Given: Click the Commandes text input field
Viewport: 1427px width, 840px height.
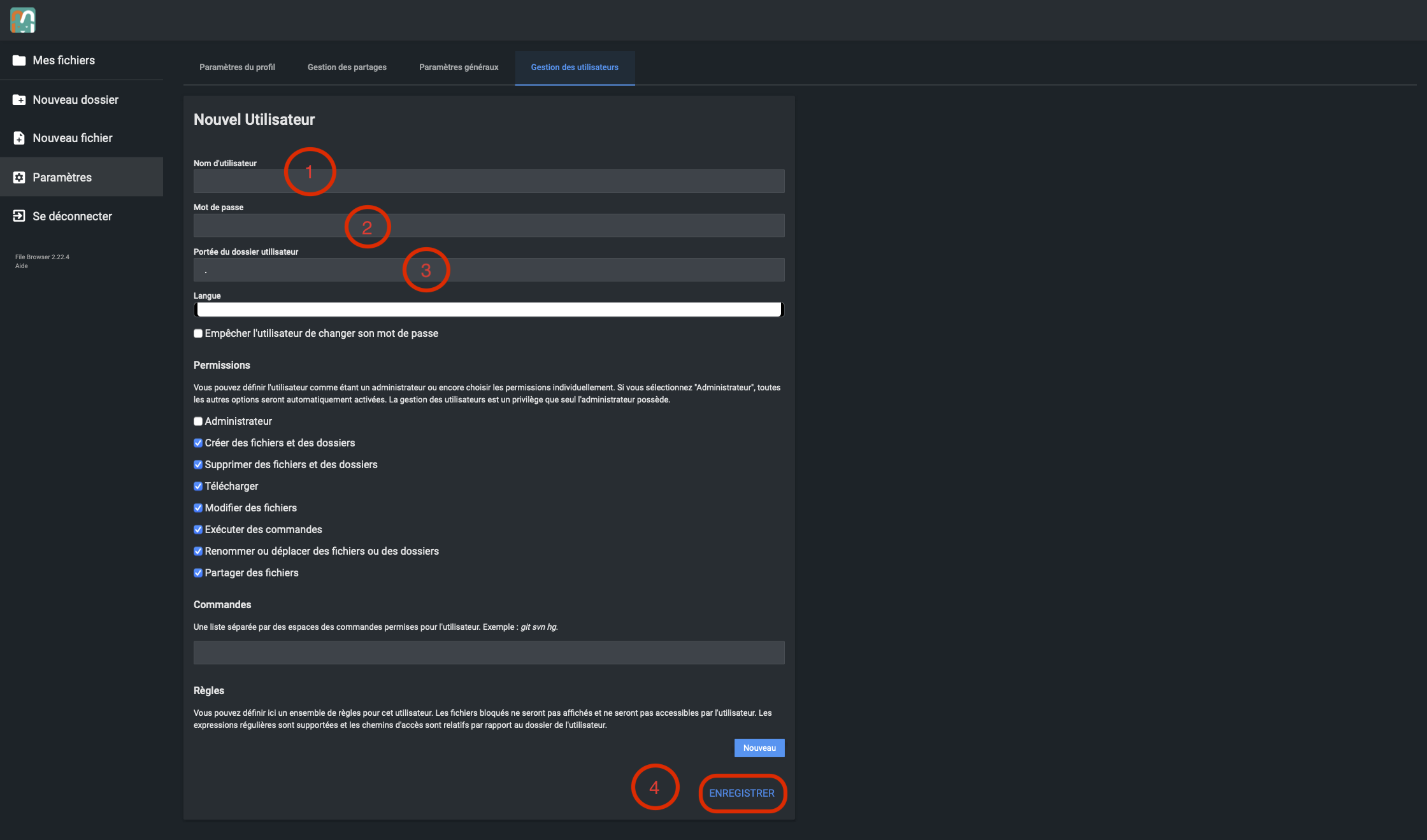Looking at the screenshot, I should pos(489,653).
